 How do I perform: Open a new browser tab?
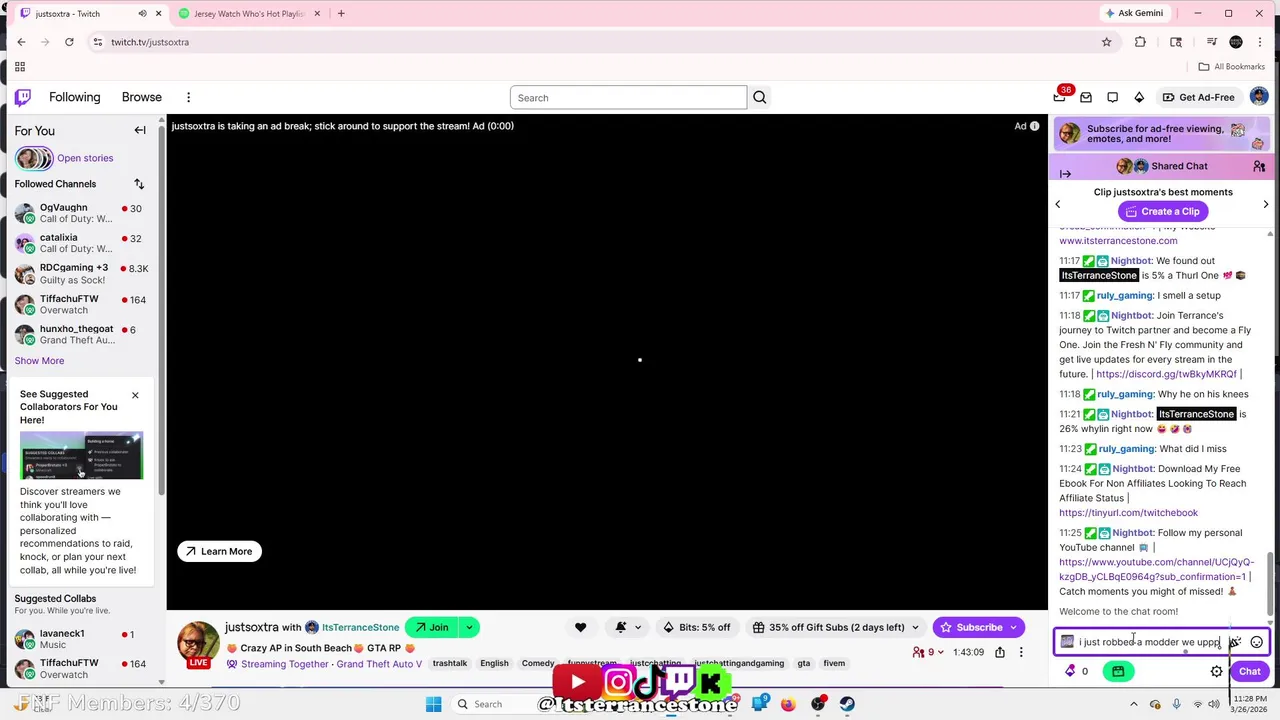coord(341,14)
